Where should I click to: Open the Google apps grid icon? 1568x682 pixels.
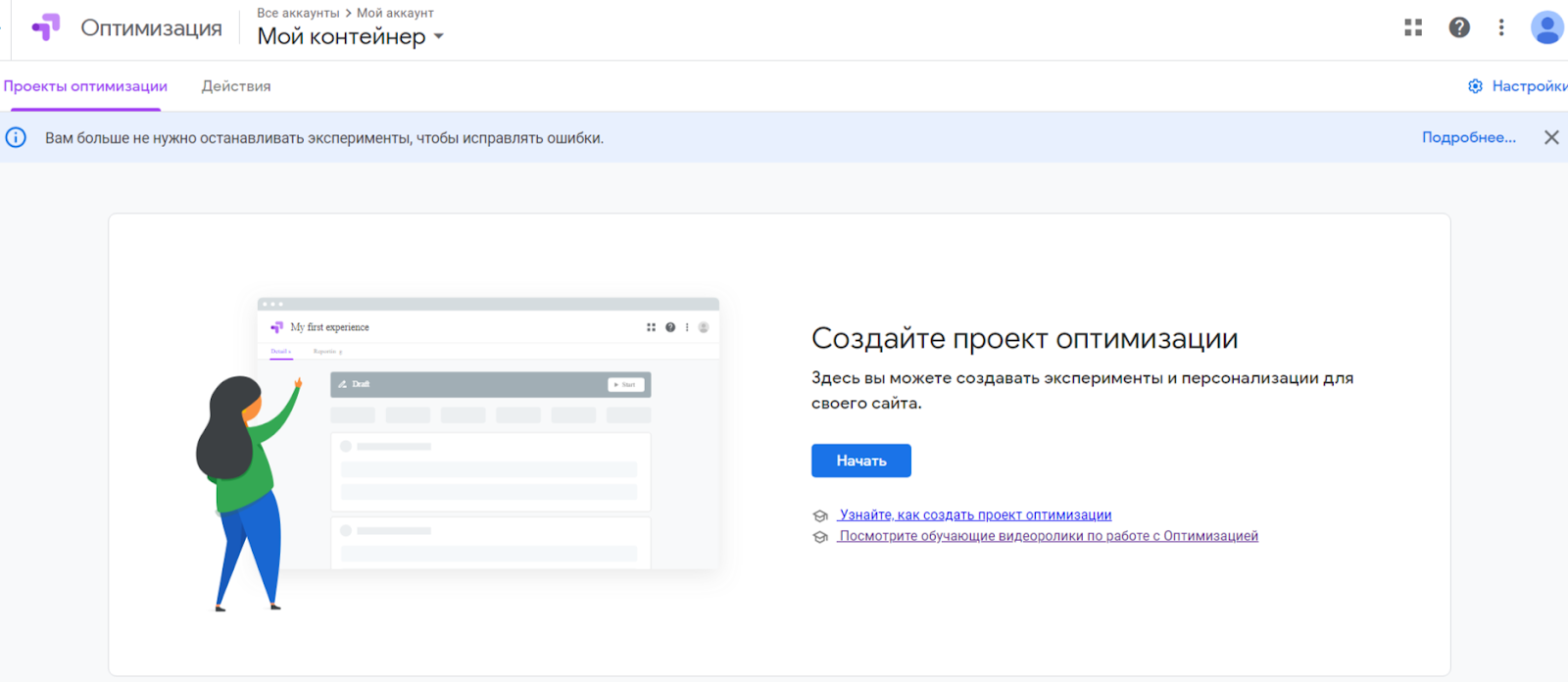point(1413,27)
